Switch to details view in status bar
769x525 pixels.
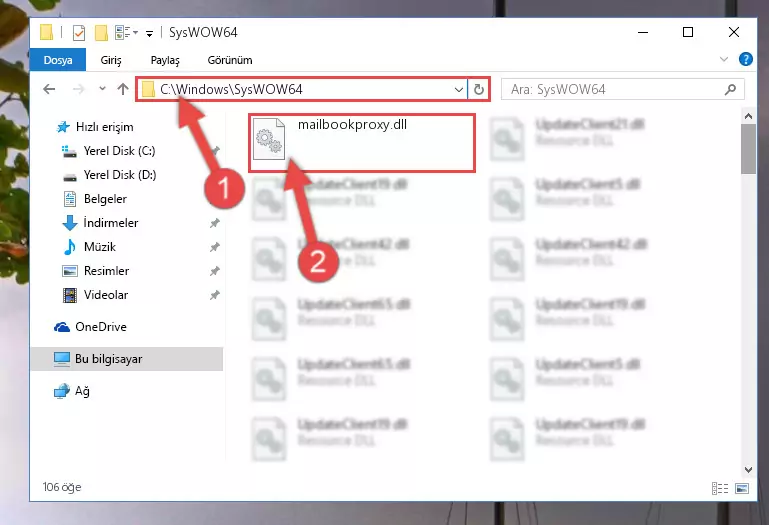[720, 488]
